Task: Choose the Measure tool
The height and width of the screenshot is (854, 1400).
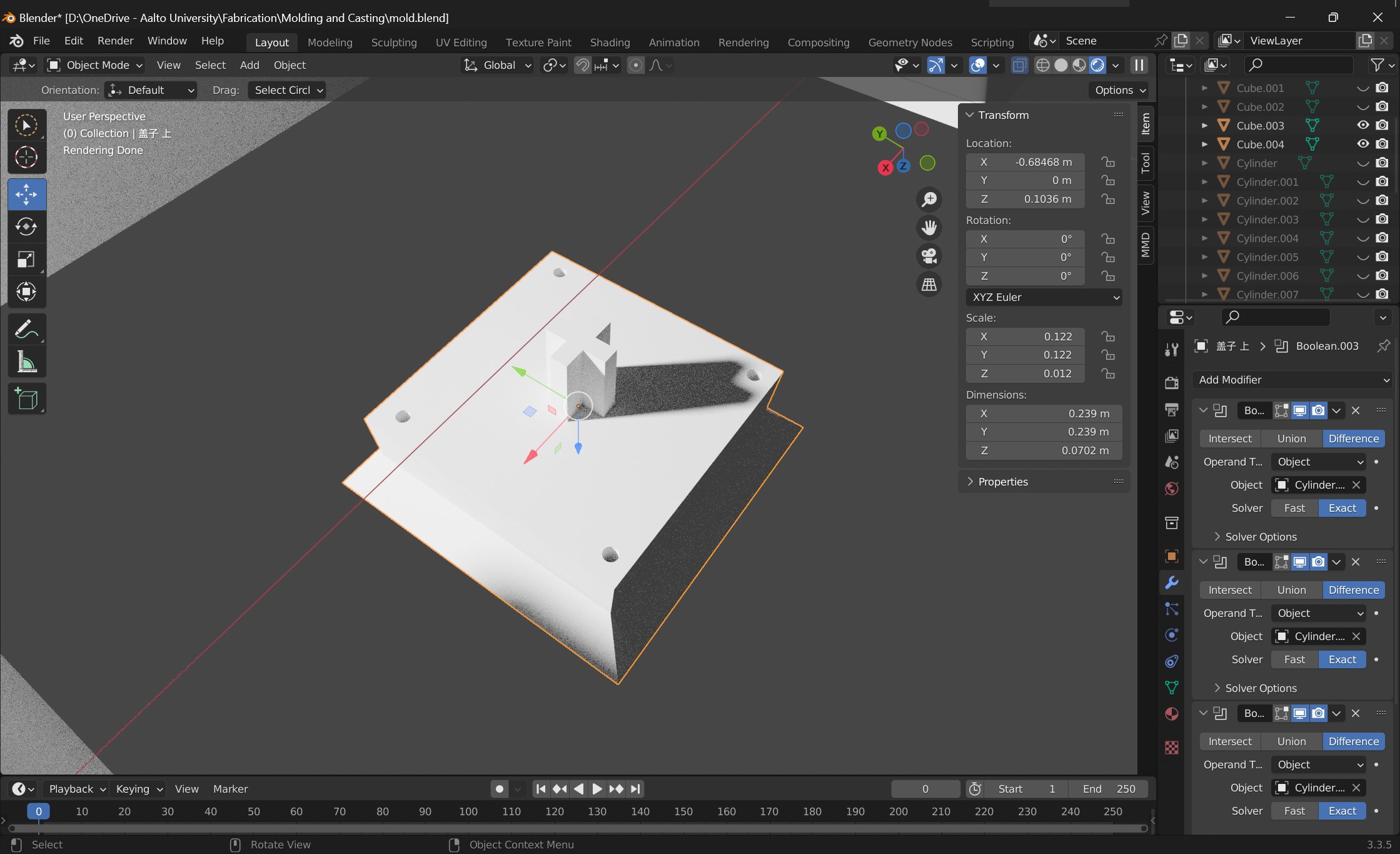Action: click(26, 362)
